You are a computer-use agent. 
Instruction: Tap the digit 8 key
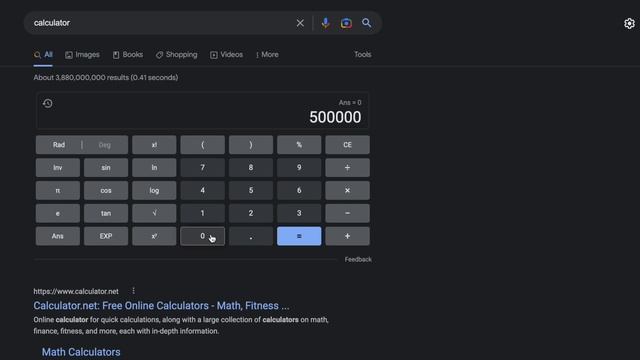pos(251,168)
